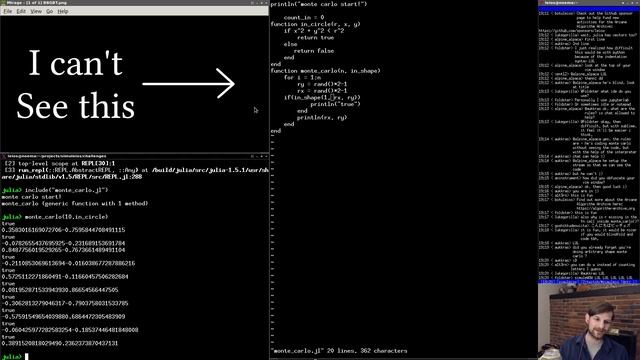Click "monte carlo start!" output in terminal

pyautogui.click(x=31, y=197)
